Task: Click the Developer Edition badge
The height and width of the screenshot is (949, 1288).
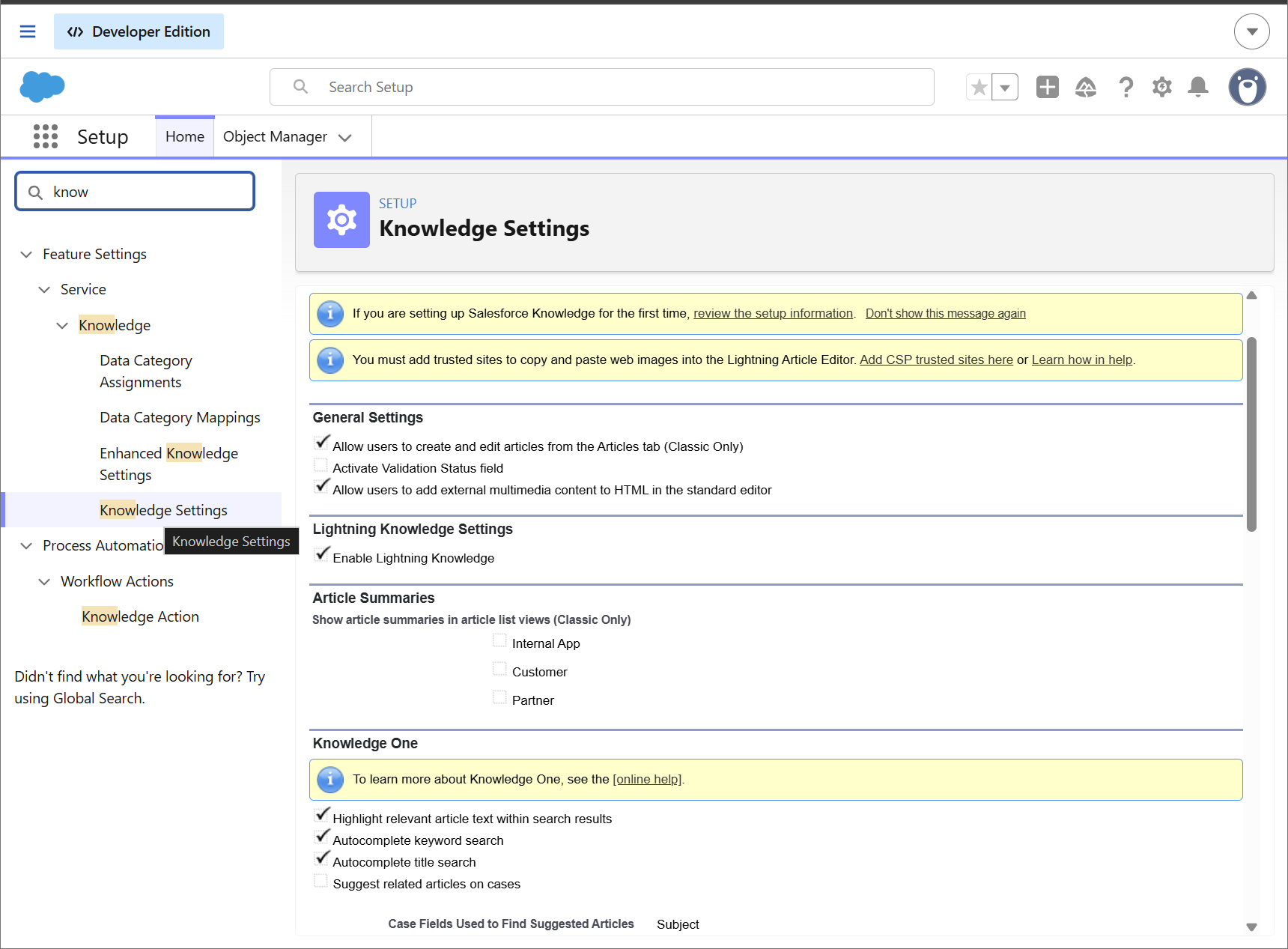Action: 139,31
